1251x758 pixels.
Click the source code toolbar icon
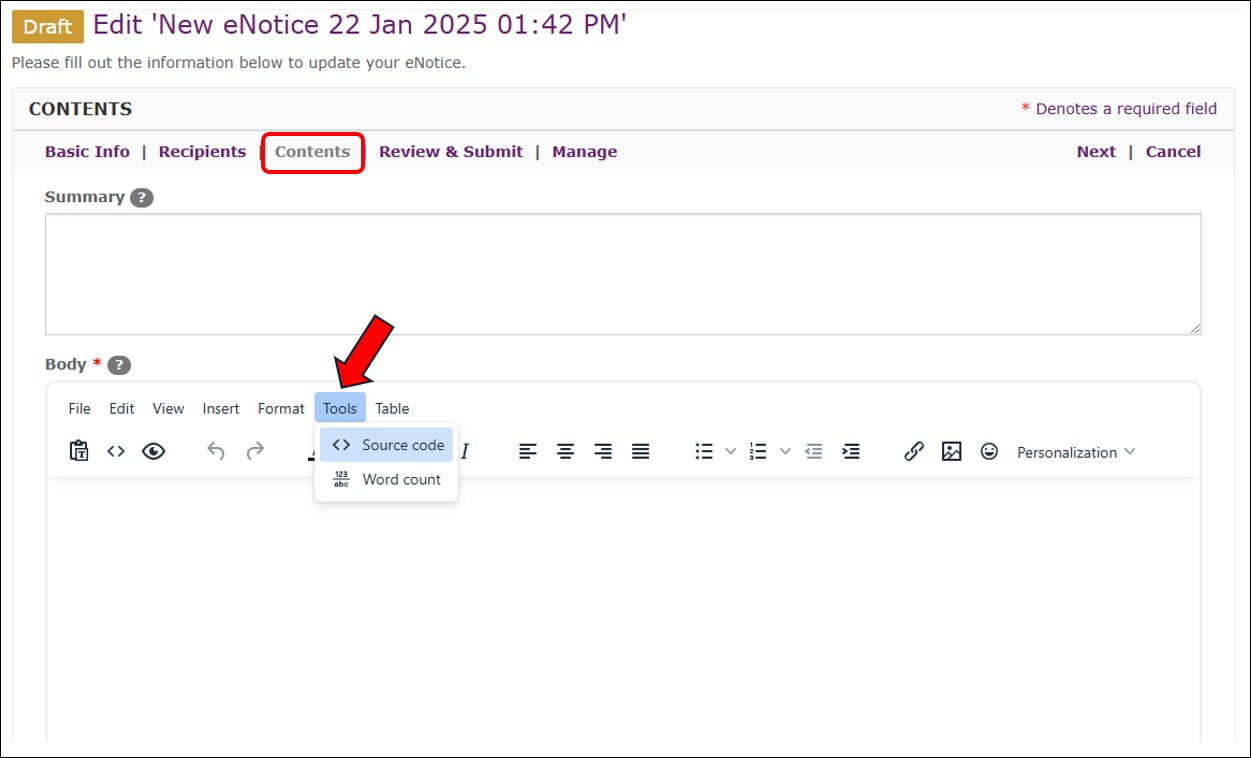click(x=116, y=451)
